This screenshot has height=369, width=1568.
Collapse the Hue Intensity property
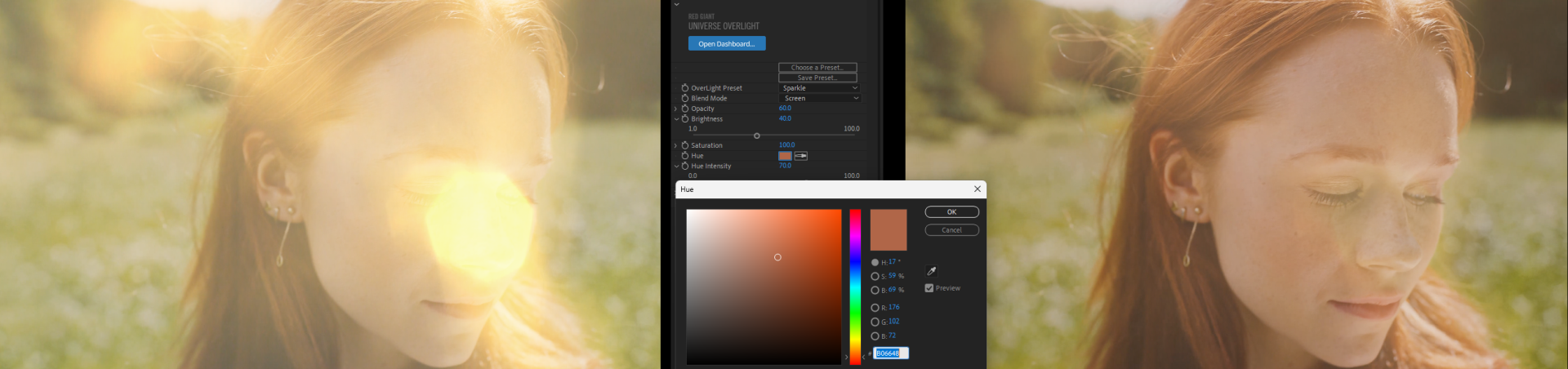(676, 166)
